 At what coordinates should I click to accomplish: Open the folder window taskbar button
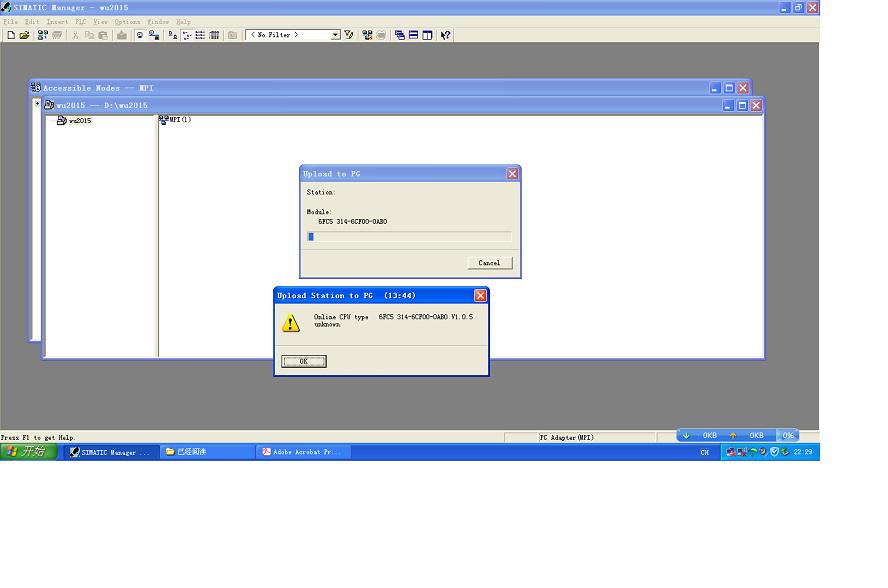207,452
